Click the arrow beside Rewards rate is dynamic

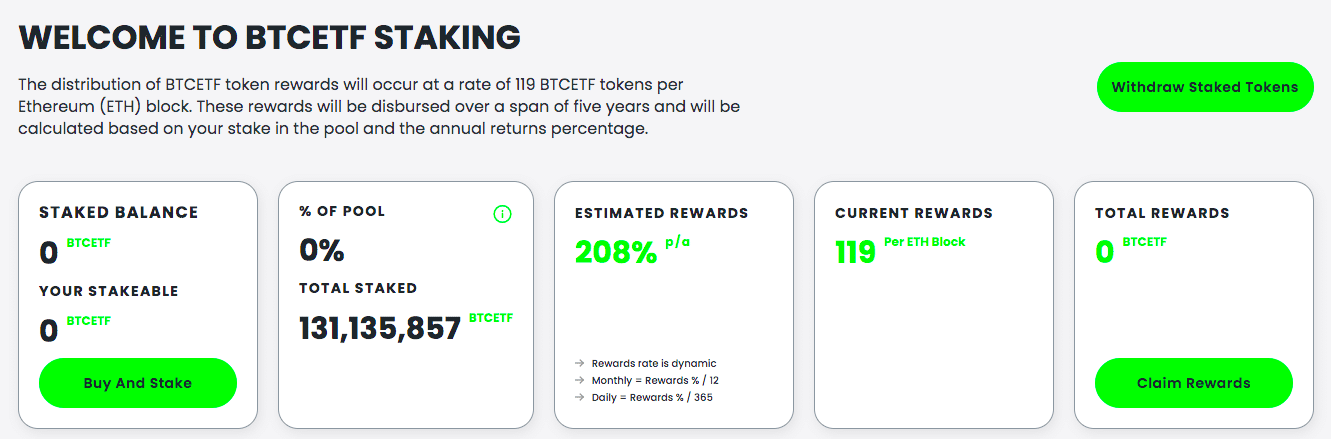(580, 364)
